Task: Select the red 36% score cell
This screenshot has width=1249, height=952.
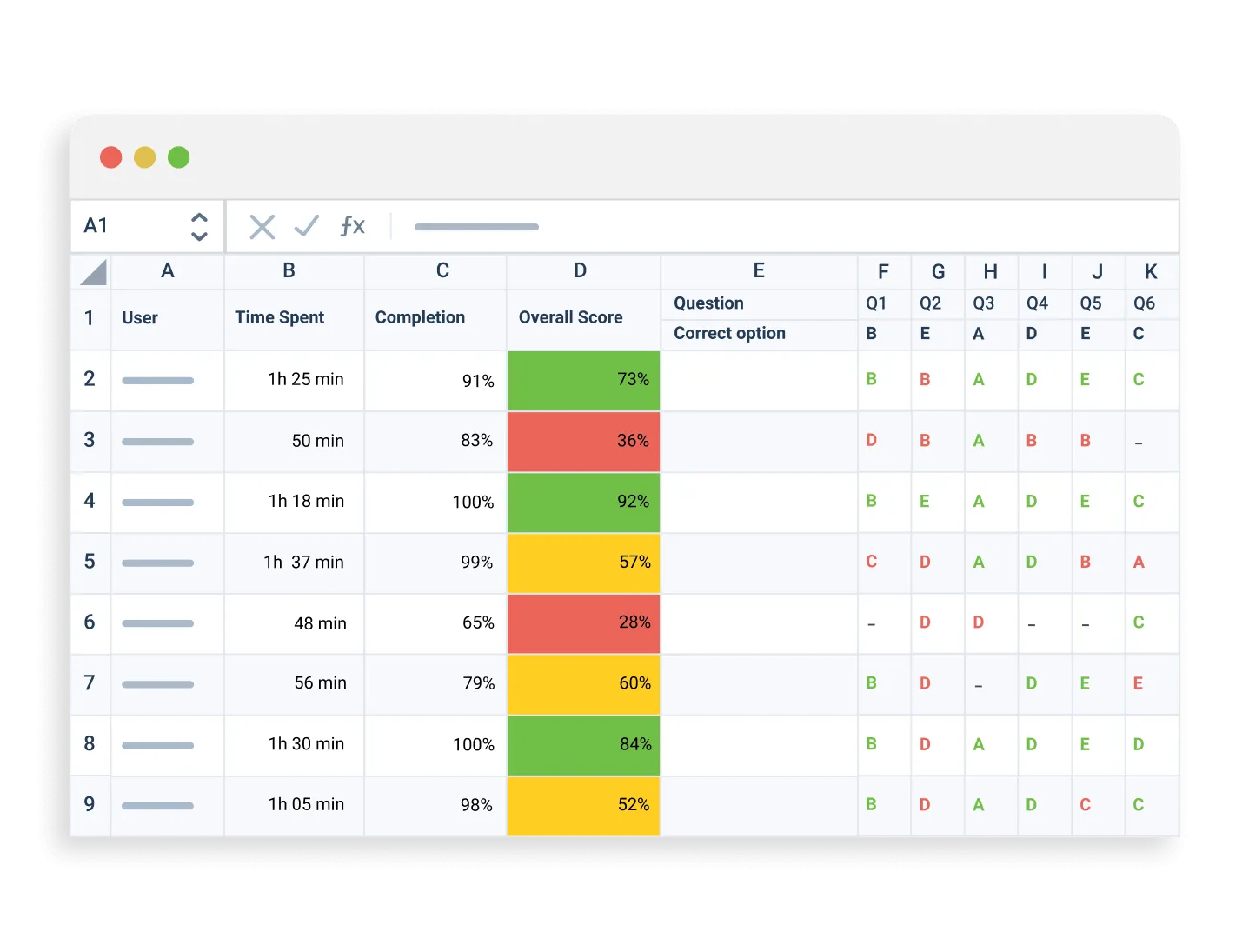Action: point(583,441)
